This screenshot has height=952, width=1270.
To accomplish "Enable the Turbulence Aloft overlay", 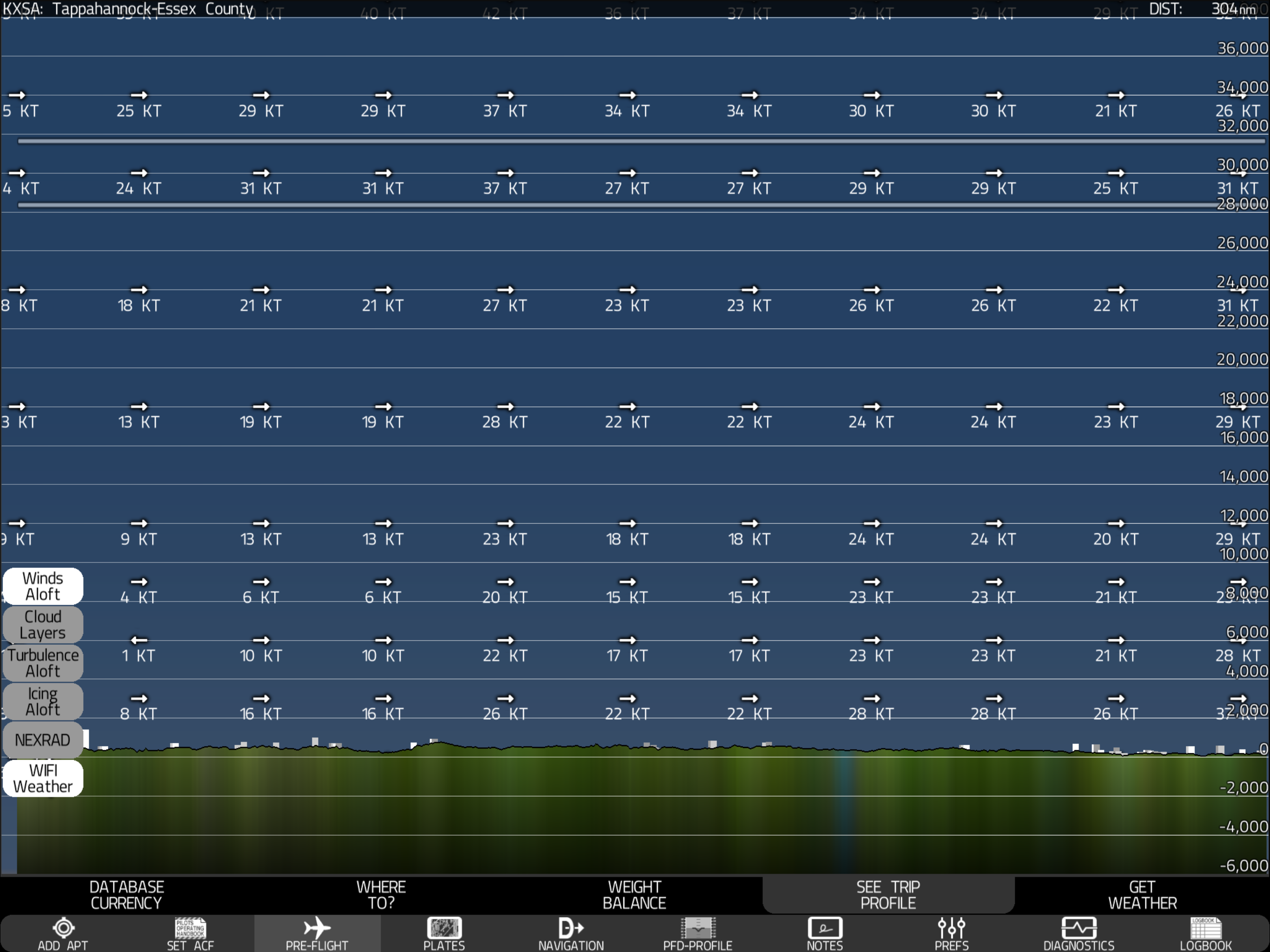I will [43, 663].
